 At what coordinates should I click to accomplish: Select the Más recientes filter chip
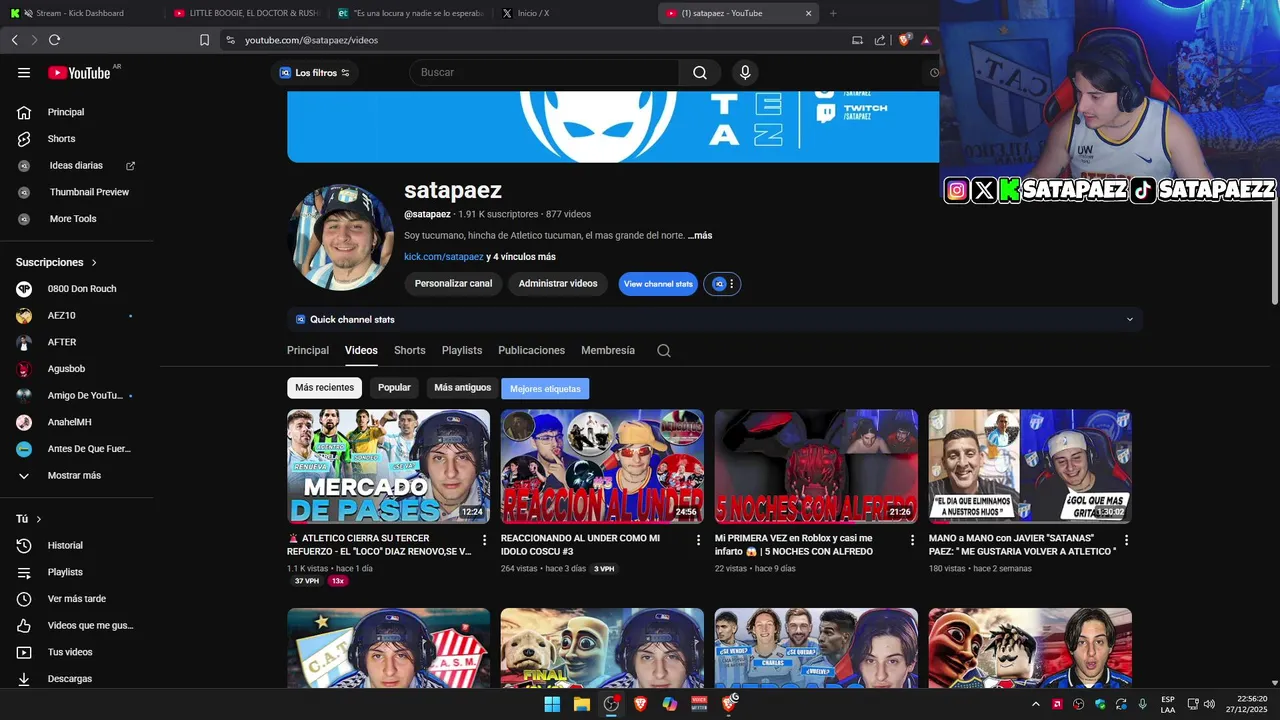click(324, 388)
